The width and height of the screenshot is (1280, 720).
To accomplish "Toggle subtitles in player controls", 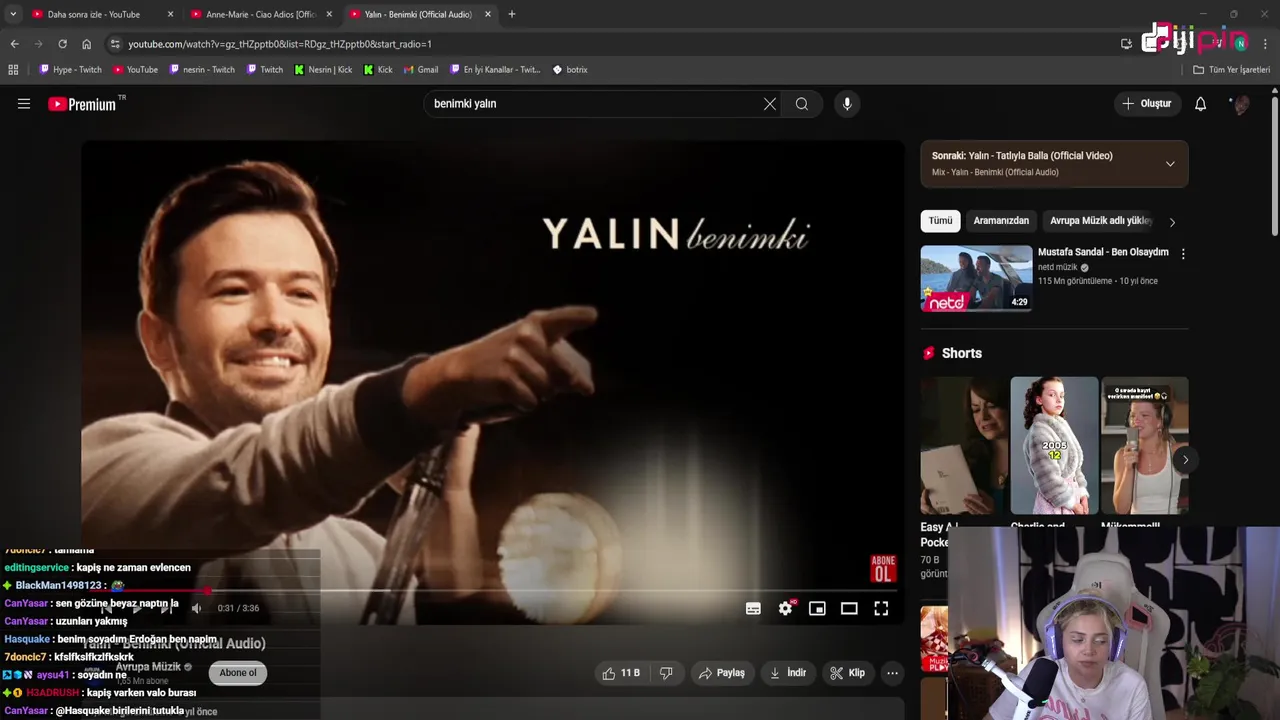I will click(x=753, y=608).
